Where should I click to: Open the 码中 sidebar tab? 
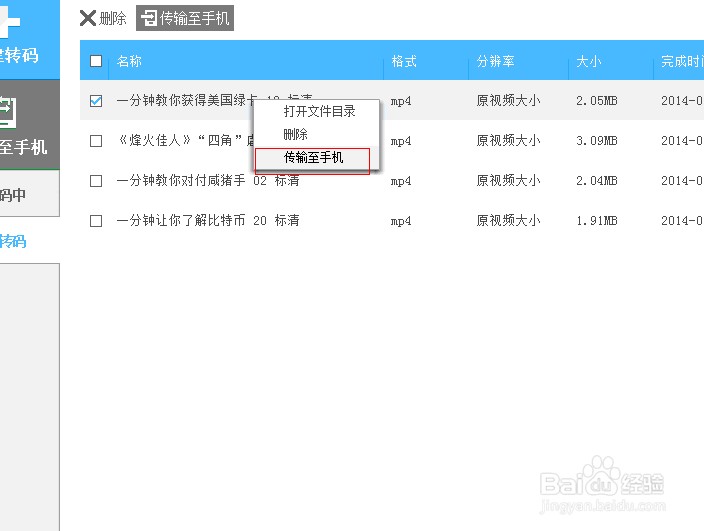click(x=30, y=194)
